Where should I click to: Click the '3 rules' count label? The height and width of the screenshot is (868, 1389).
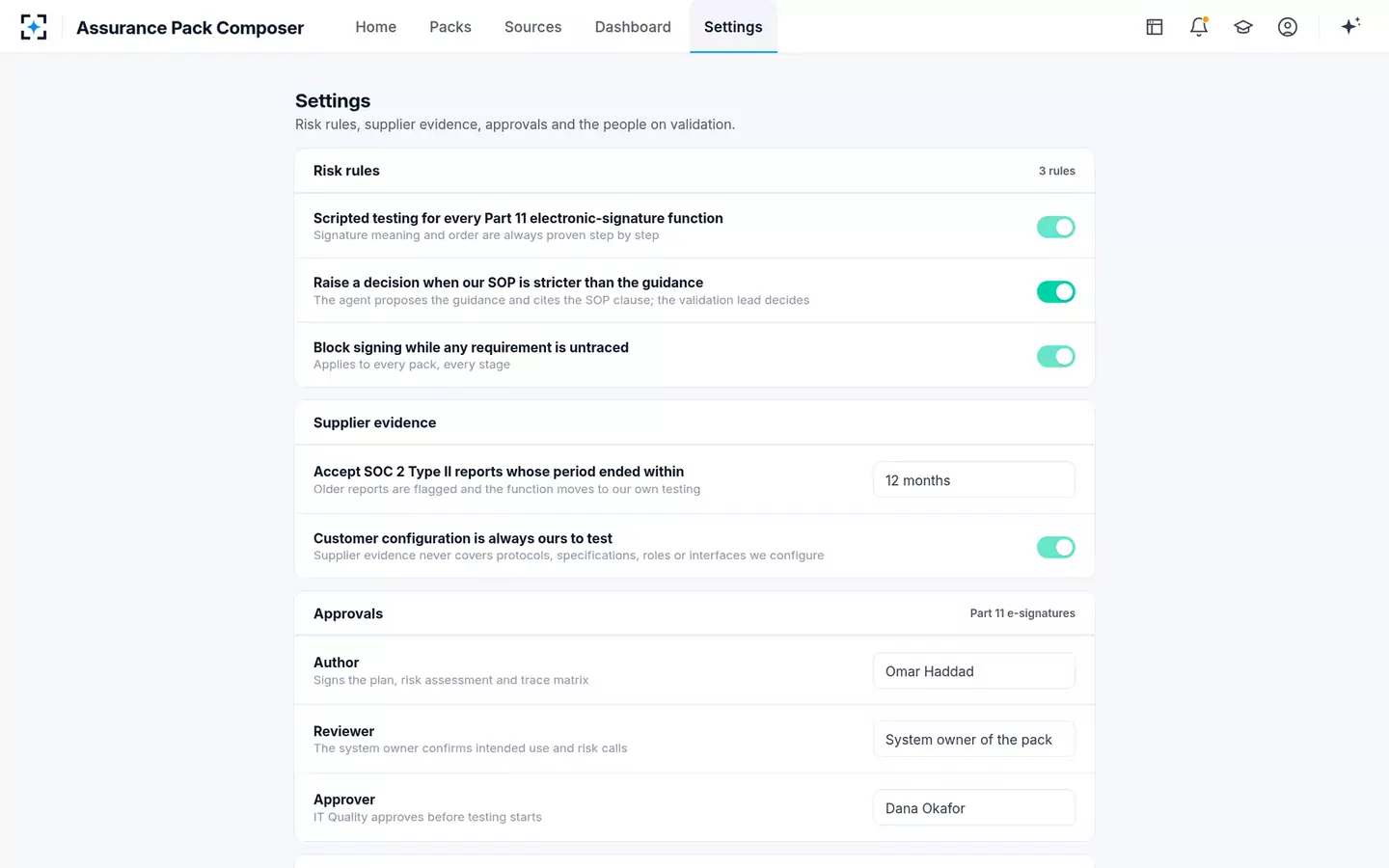click(1057, 171)
